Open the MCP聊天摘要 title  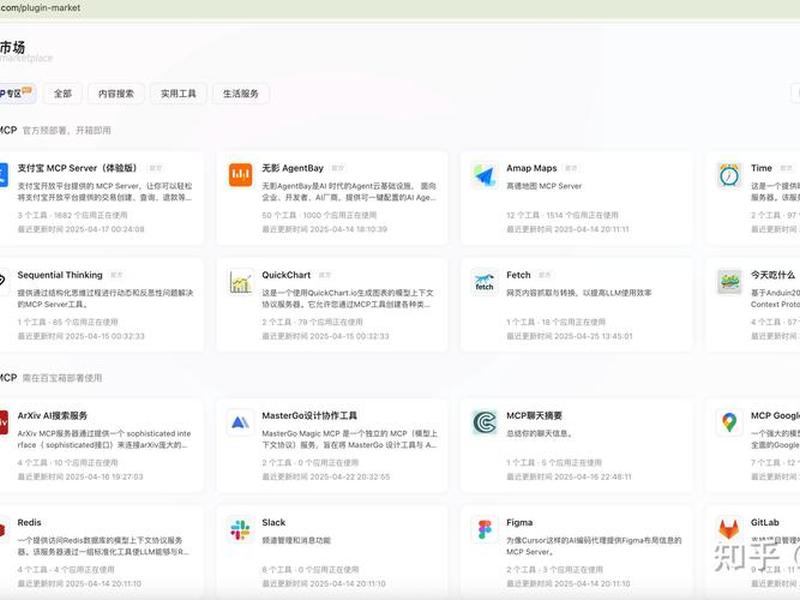[x=534, y=416]
